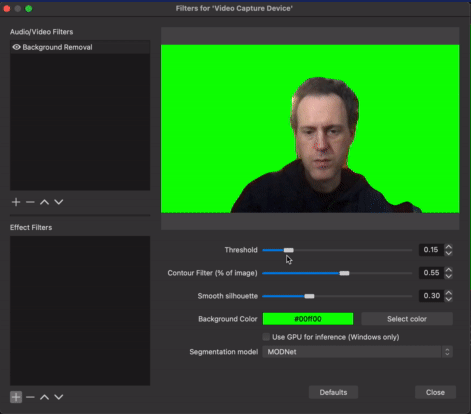Remove selected audio/video filter
471x414 pixels.
(30, 202)
